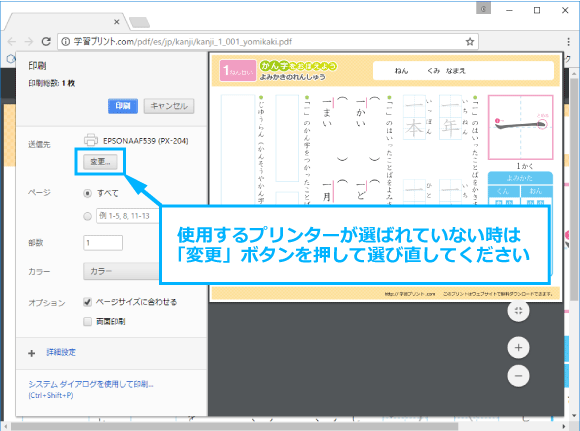Open system dialog print link
The image size is (580, 431).
tap(91, 385)
